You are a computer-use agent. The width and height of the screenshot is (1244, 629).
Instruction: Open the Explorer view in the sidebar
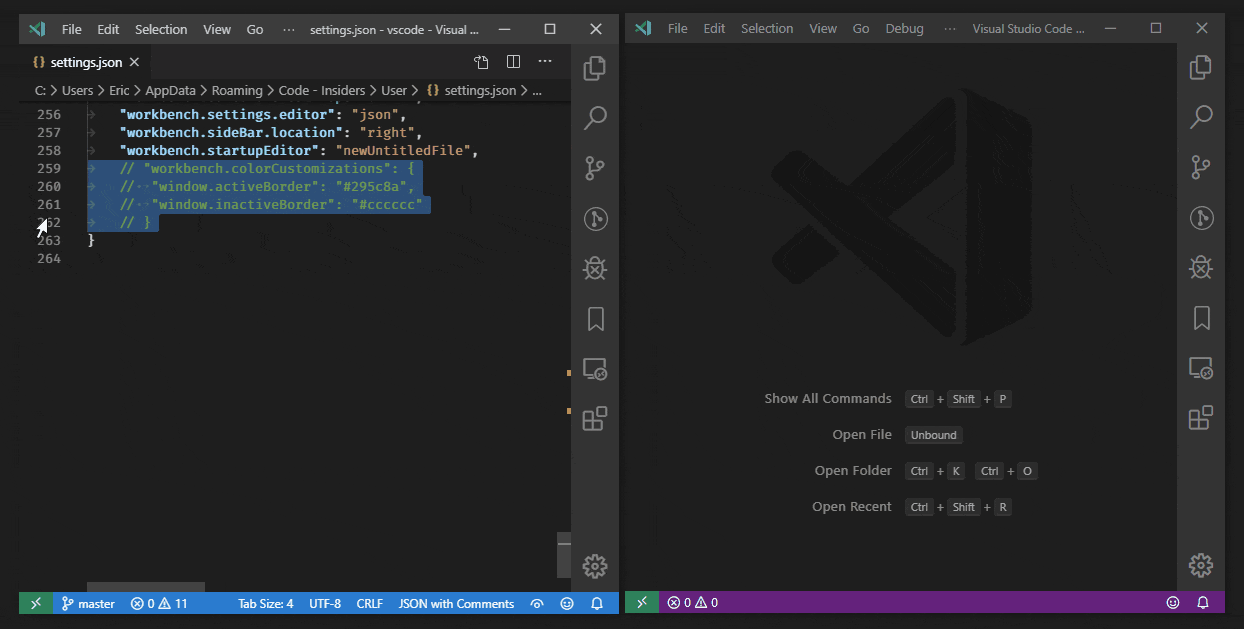(x=595, y=68)
